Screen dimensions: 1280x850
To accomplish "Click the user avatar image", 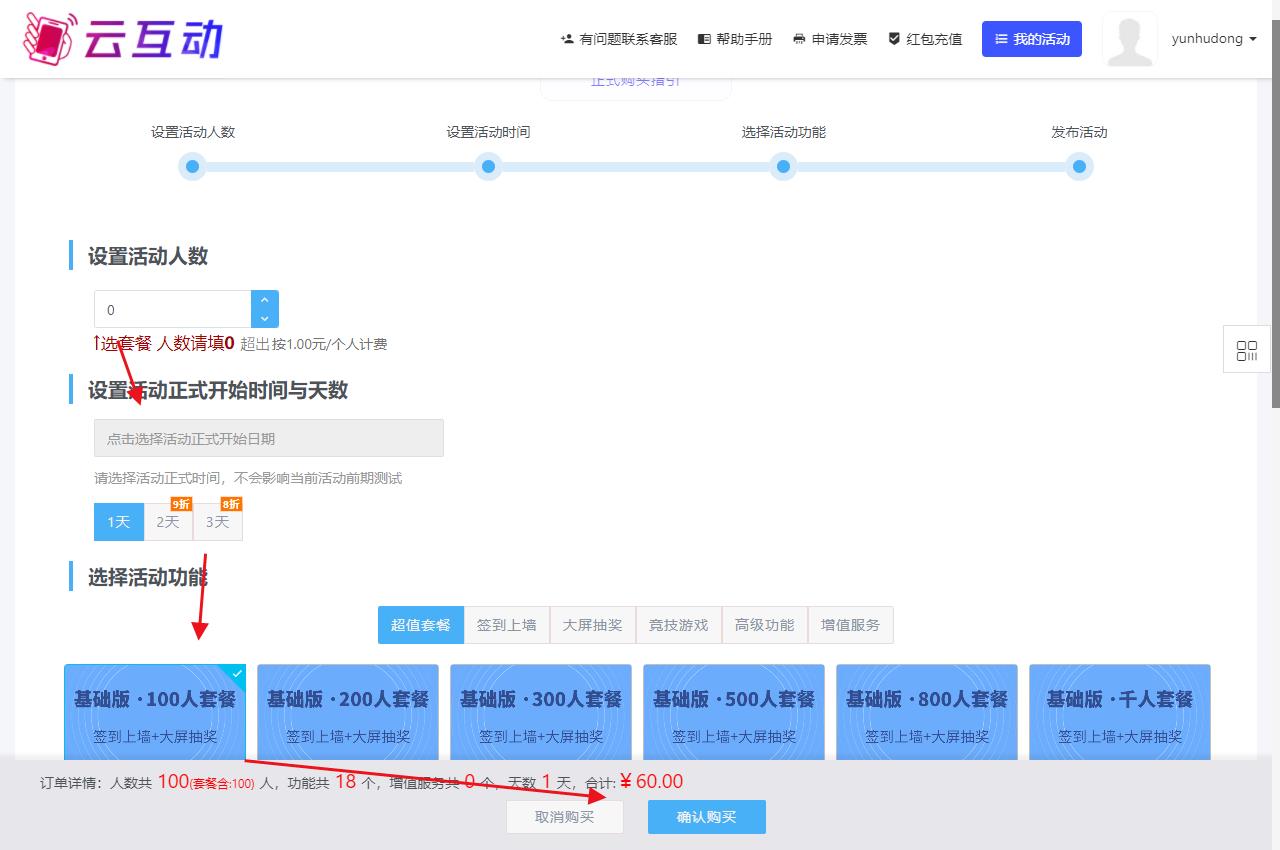I will [x=1129, y=40].
